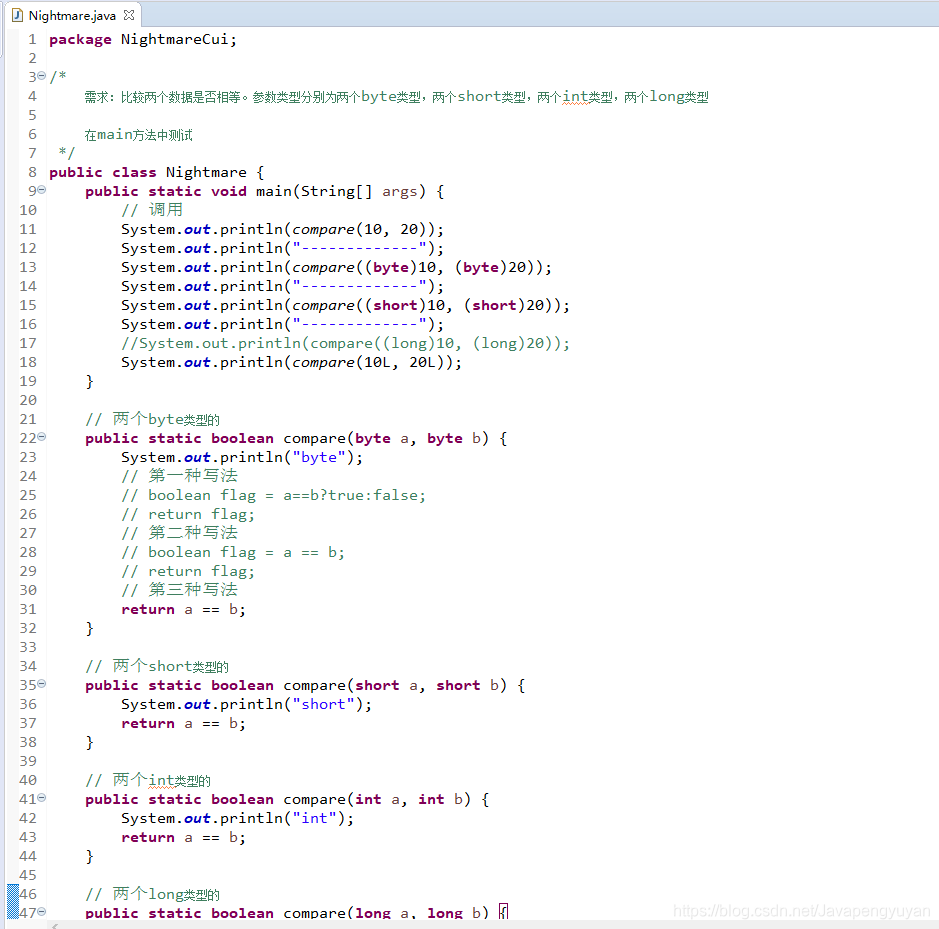939x929 pixels.
Task: Collapse the main method at line 9
Action: point(41,190)
